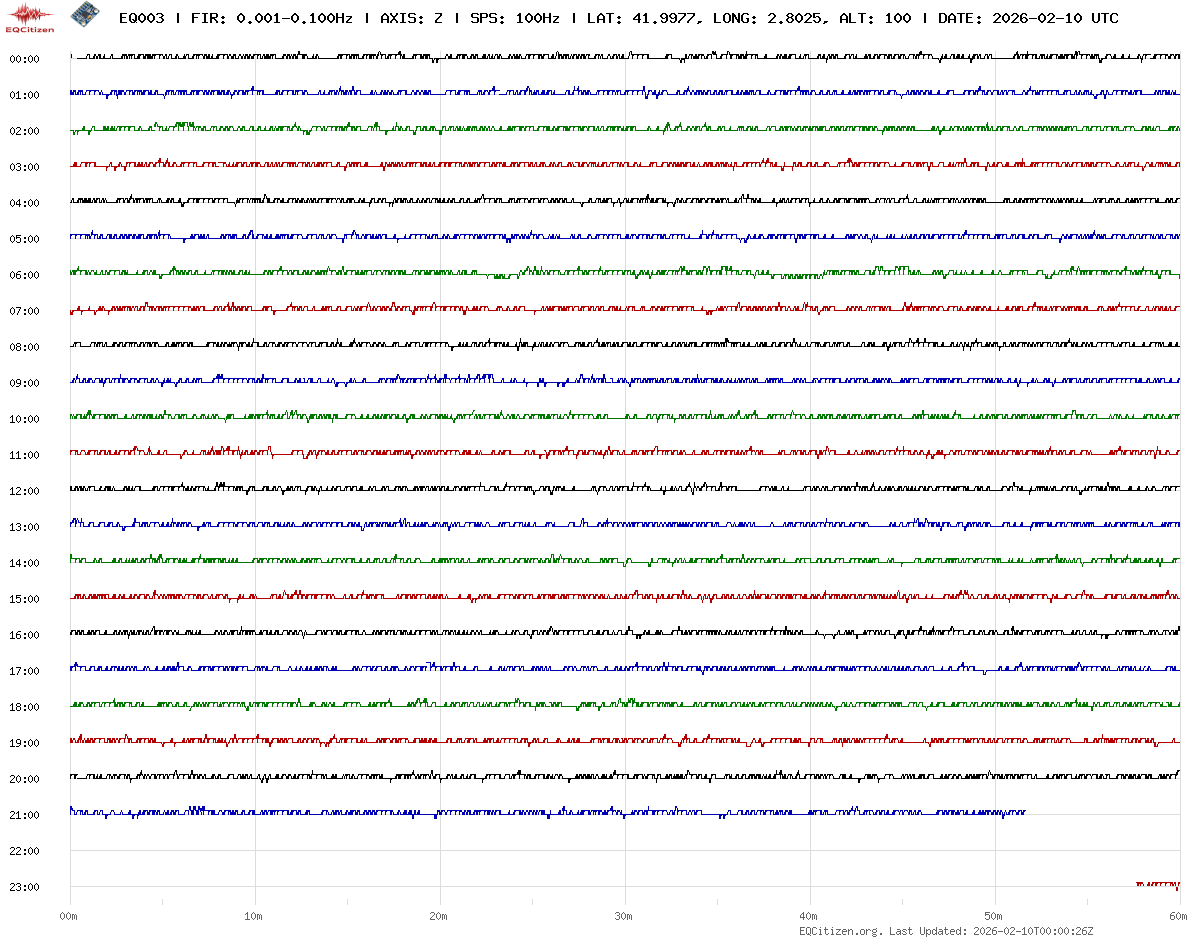Select the 00:00 hour row label
The image size is (1200, 940).
click(24, 59)
